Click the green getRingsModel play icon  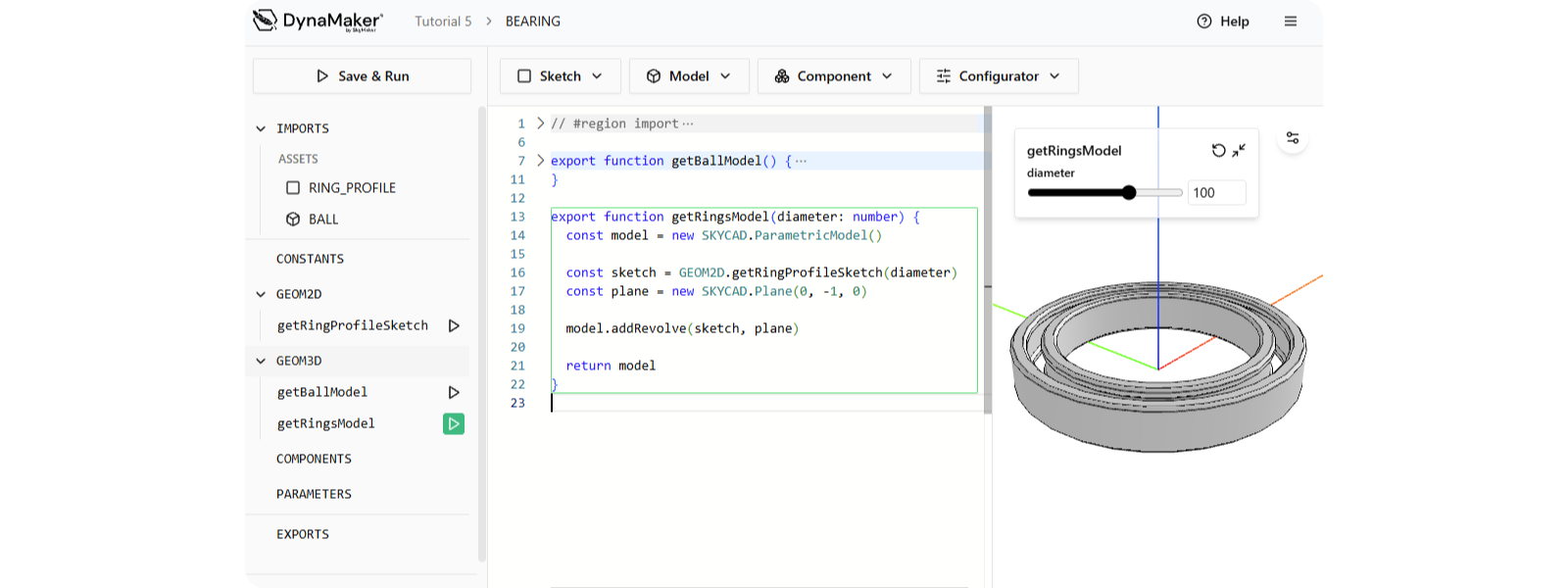454,423
